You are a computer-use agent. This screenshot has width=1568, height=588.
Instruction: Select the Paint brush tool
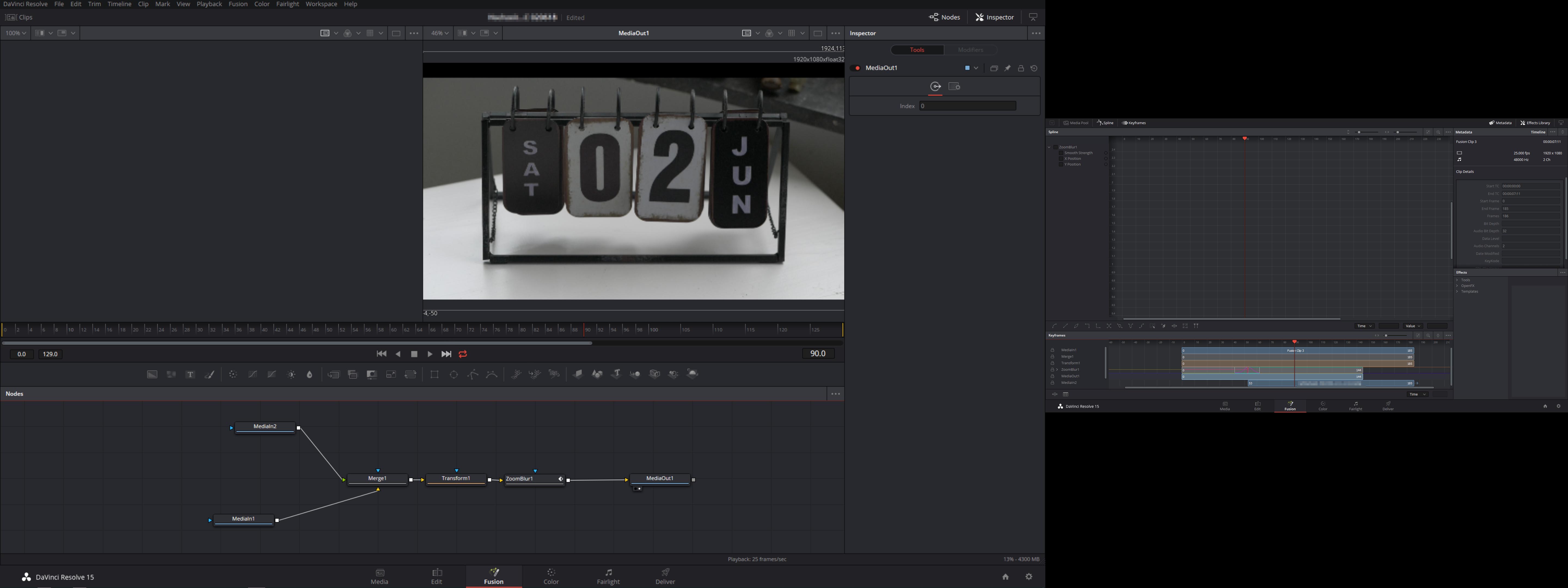coord(210,374)
